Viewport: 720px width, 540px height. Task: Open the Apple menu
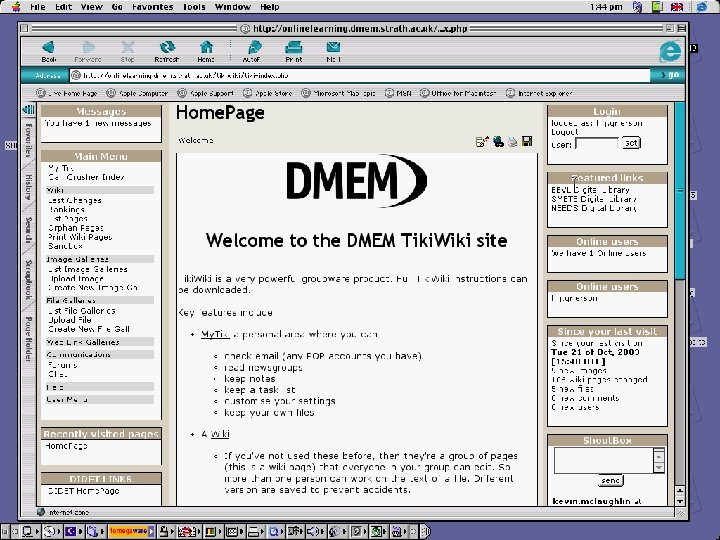pos(16,6)
